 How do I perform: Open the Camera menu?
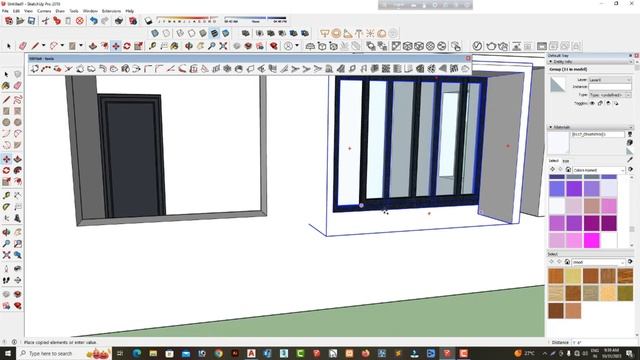click(44, 11)
